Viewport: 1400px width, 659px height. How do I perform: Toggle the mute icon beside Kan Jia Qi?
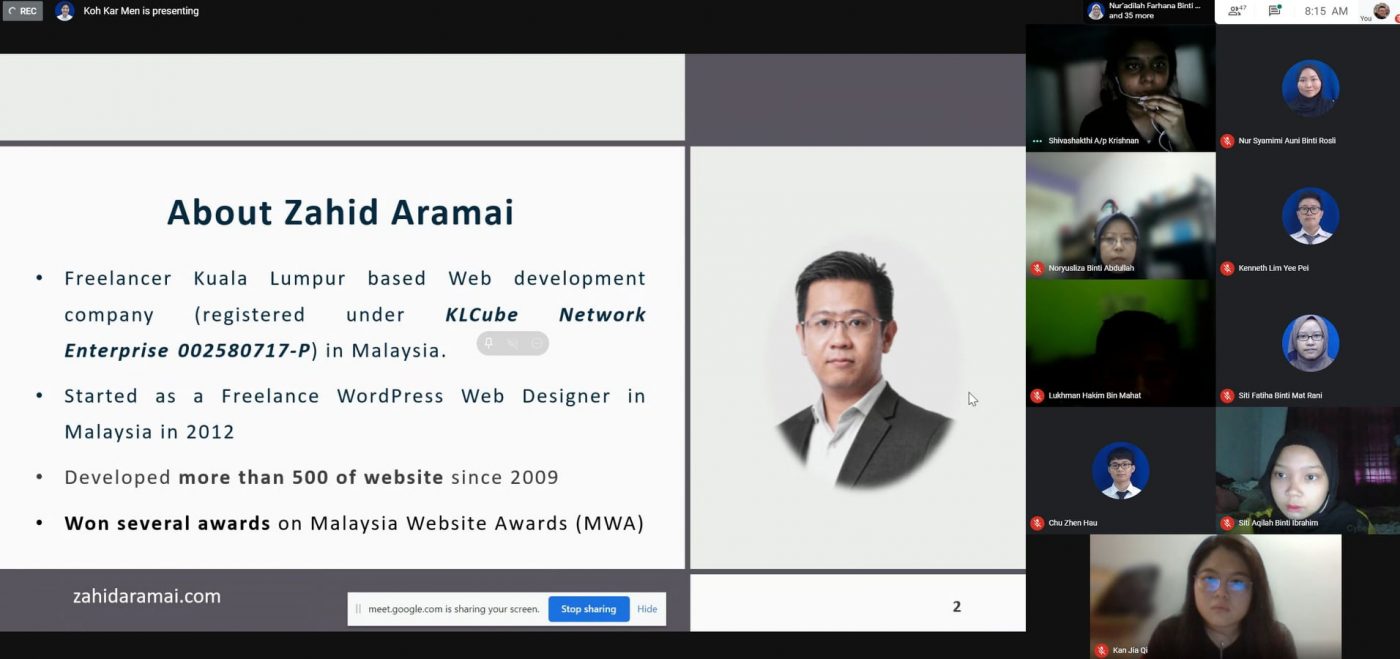point(1103,648)
